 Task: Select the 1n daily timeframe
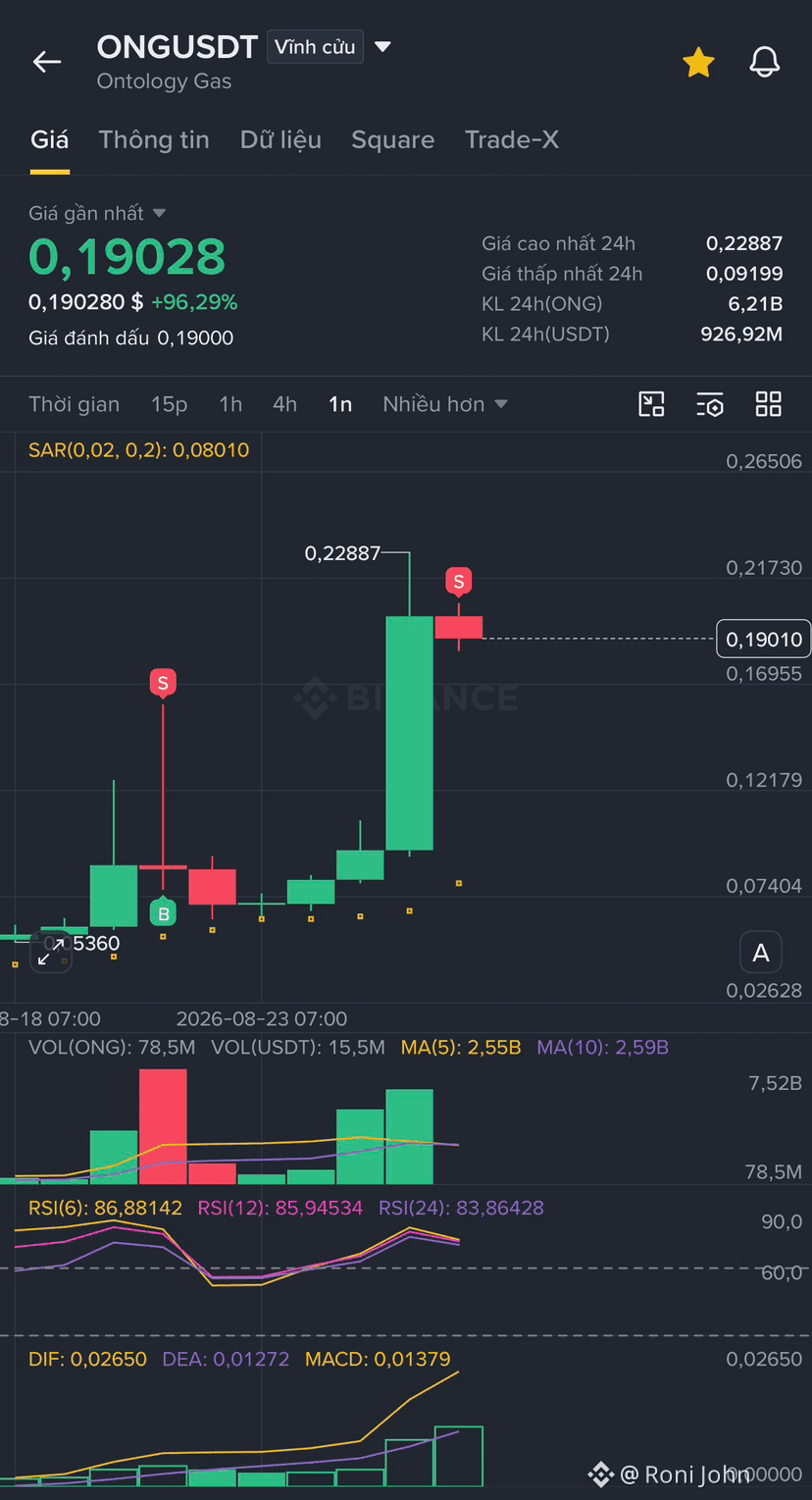pyautogui.click(x=340, y=404)
